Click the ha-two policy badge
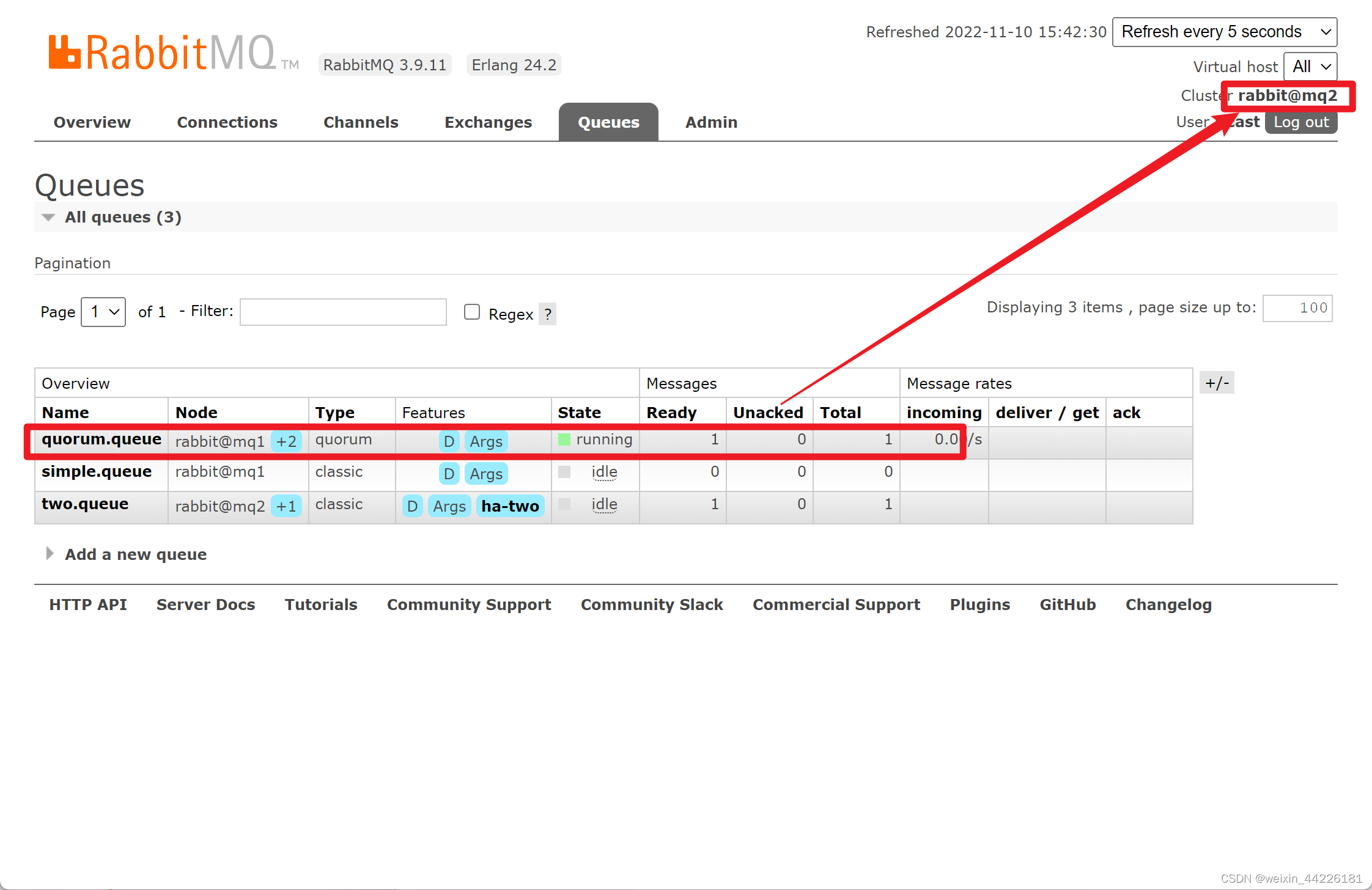This screenshot has height=890, width=1372. tap(510, 506)
